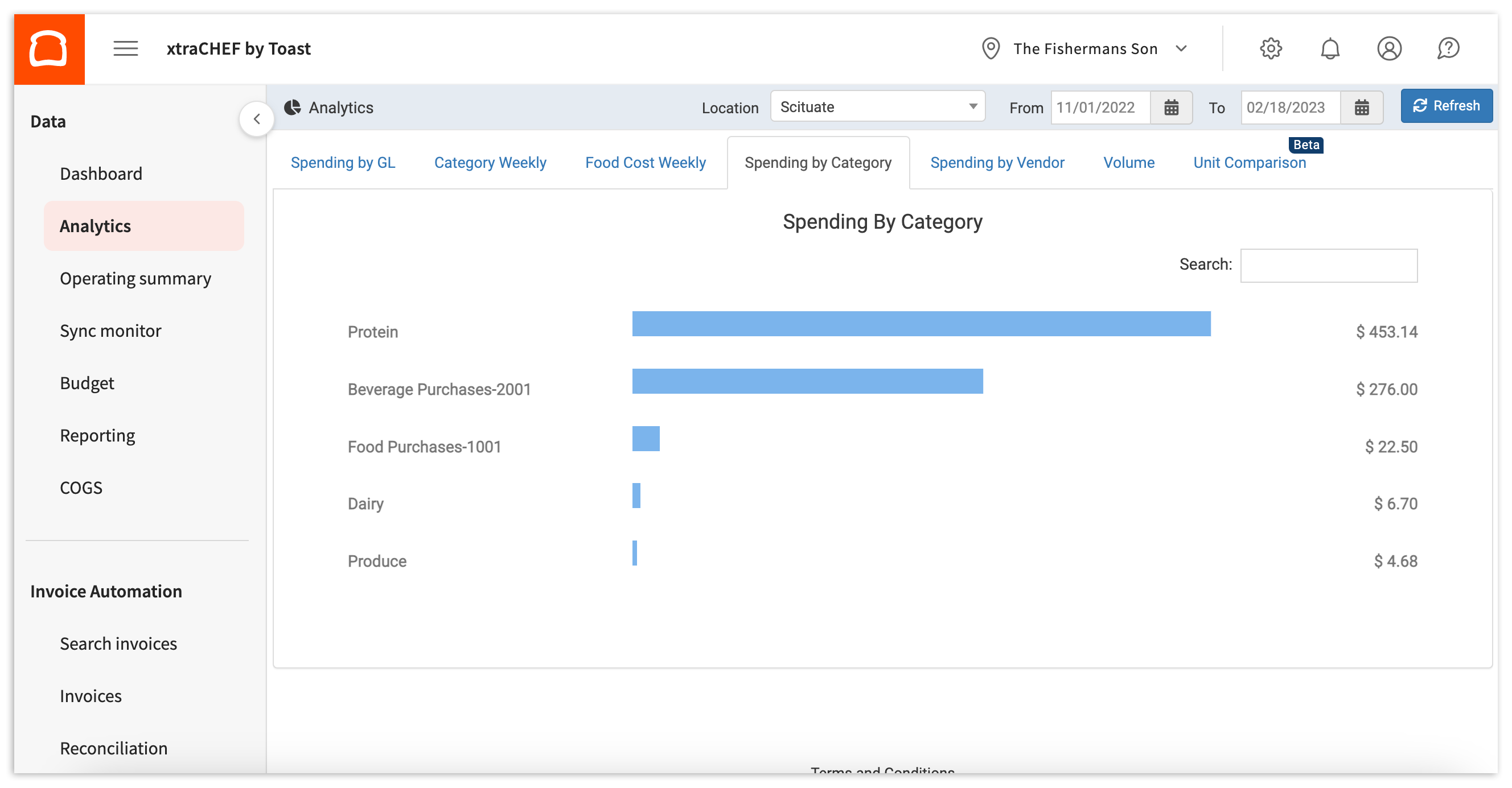The image size is (1512, 788).
Task: Click the Analytics pie chart icon
Action: [294, 108]
